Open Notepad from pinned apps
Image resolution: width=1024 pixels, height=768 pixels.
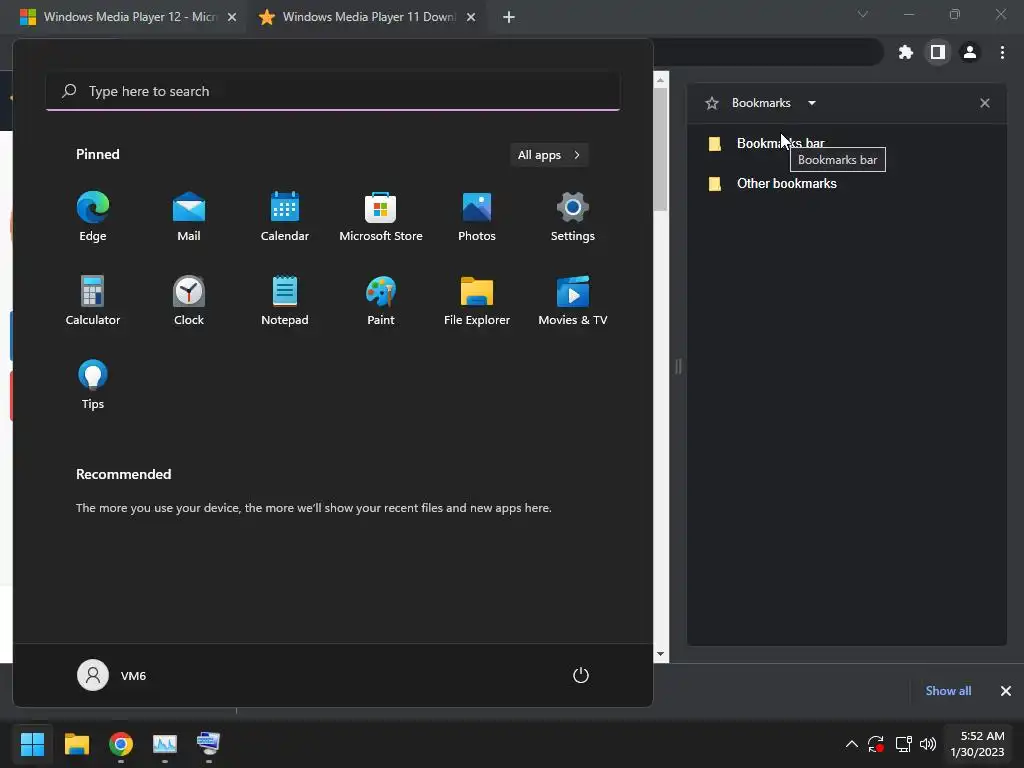click(285, 300)
